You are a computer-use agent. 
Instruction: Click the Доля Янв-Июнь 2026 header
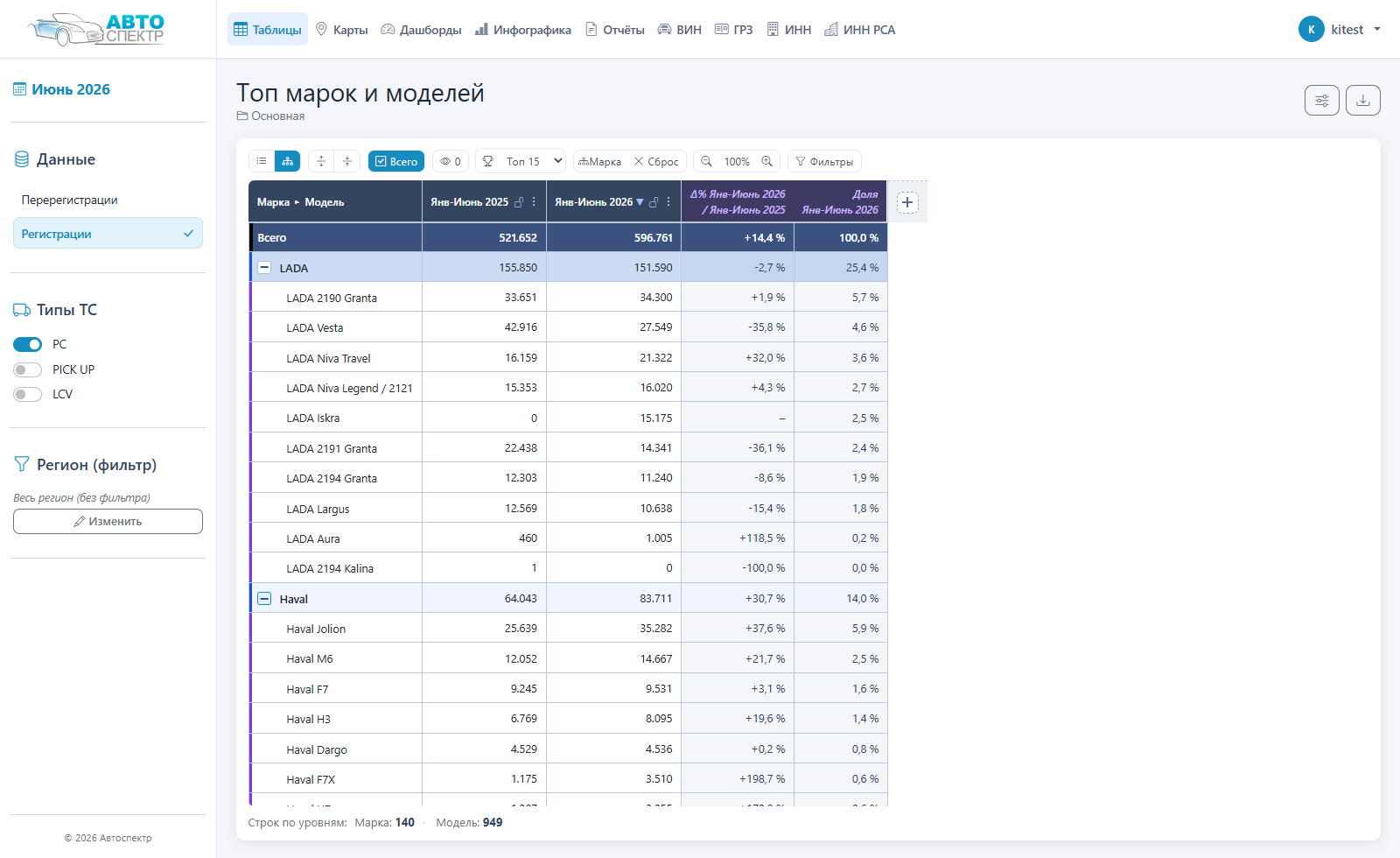[840, 202]
